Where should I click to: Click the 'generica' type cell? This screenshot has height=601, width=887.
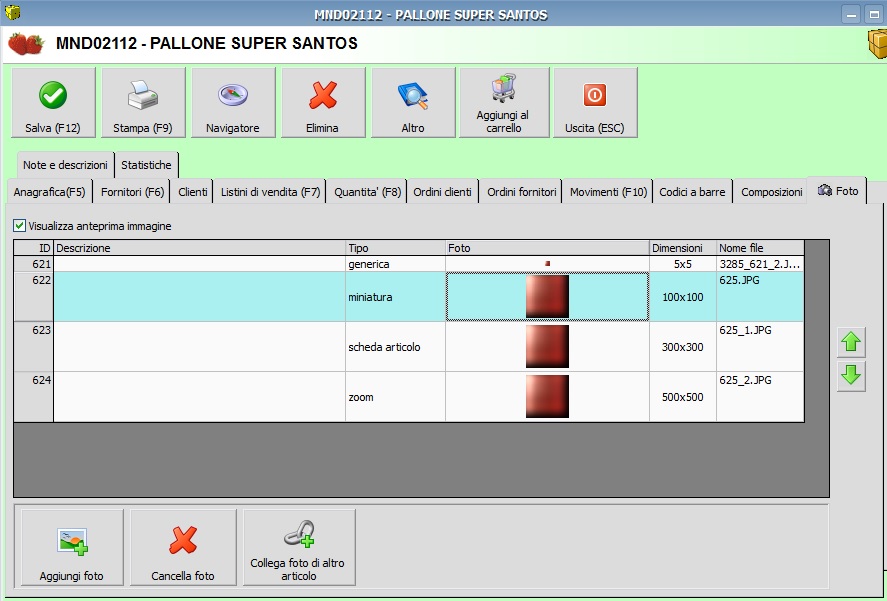point(395,264)
